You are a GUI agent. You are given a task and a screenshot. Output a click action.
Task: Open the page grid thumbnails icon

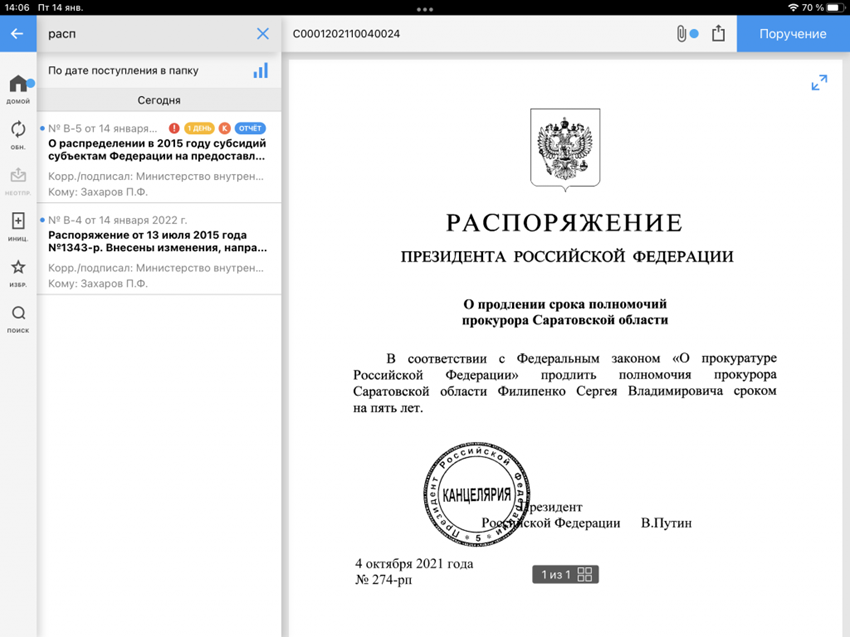coord(585,575)
